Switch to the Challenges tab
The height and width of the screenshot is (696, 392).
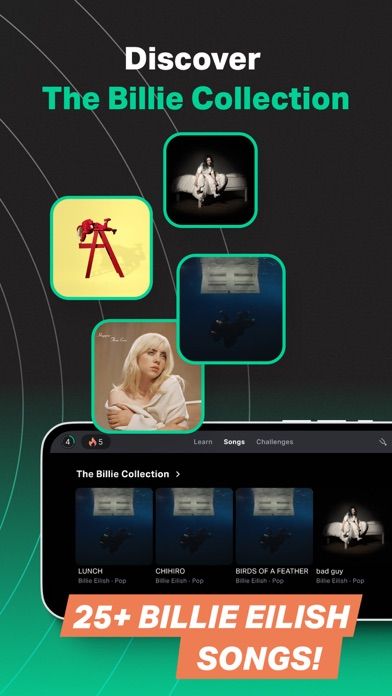(275, 442)
